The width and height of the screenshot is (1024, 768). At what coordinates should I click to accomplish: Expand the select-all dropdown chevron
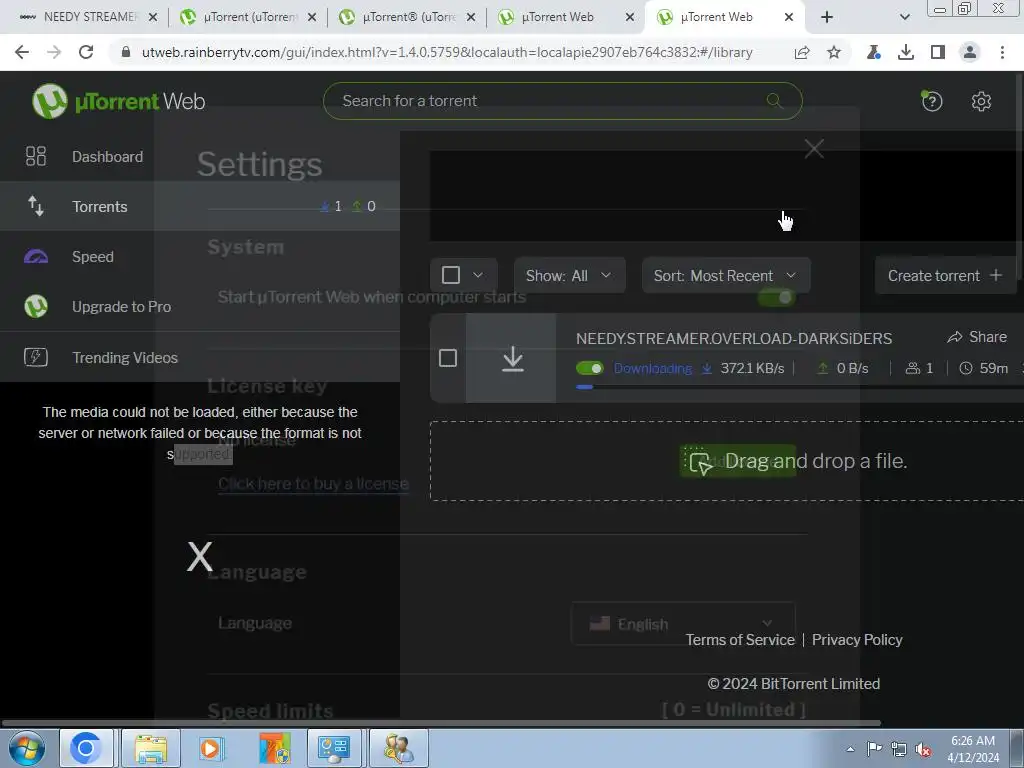click(x=478, y=275)
